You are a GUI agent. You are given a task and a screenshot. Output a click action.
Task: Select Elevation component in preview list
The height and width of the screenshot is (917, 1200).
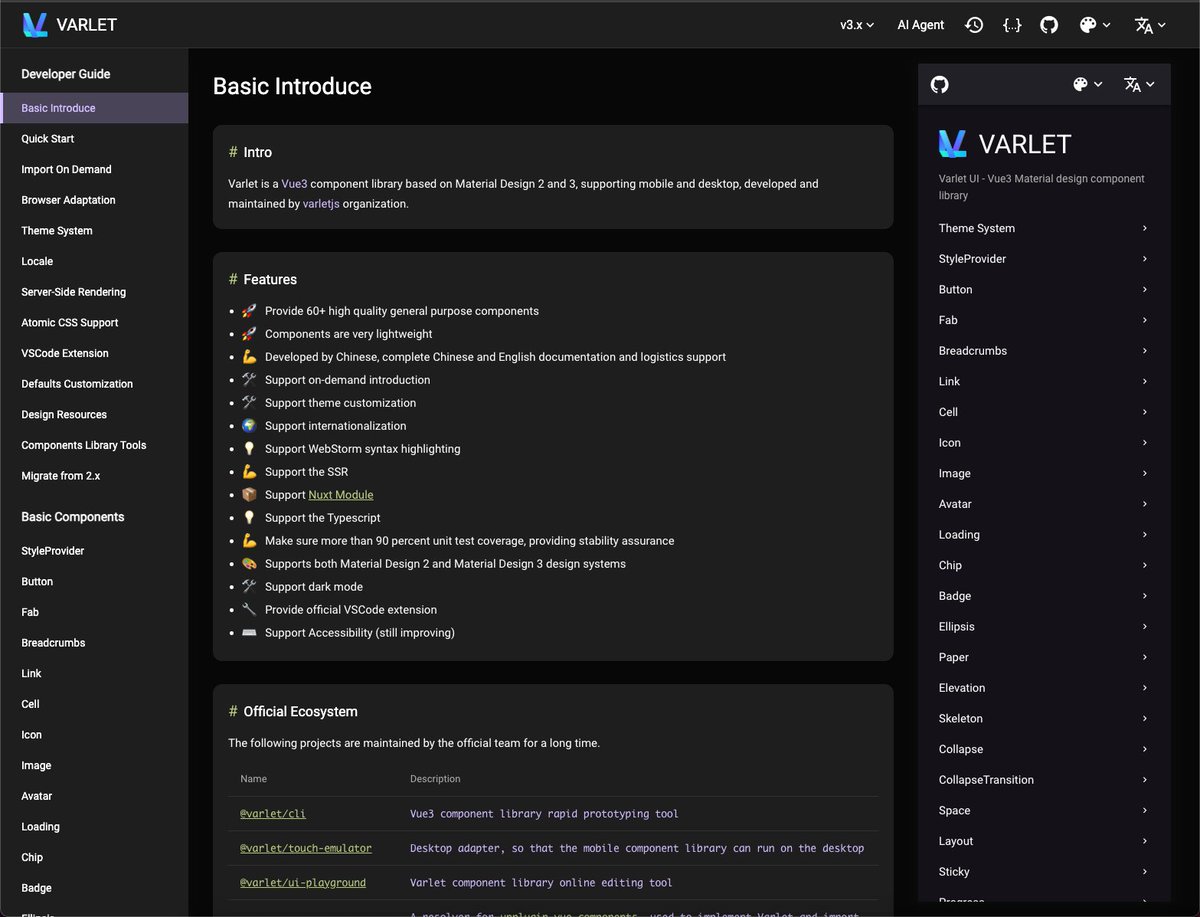coord(1044,688)
